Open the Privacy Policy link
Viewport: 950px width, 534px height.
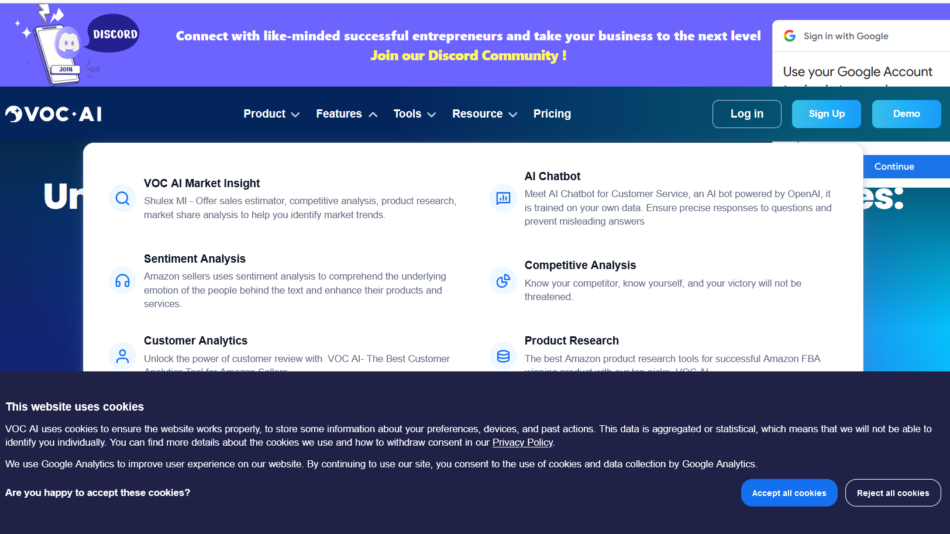click(x=522, y=442)
